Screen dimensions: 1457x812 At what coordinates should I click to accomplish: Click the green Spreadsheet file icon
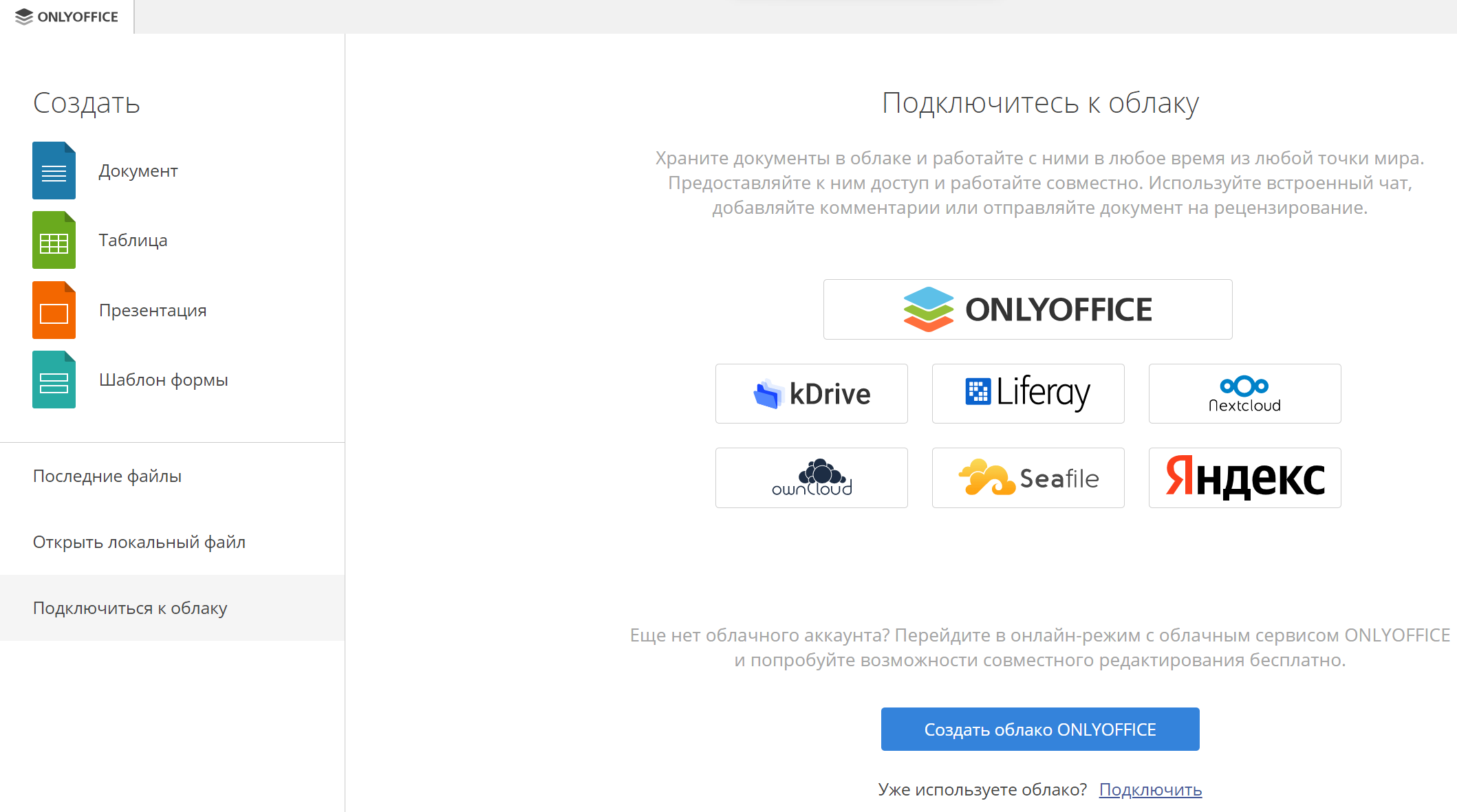pyautogui.click(x=54, y=240)
